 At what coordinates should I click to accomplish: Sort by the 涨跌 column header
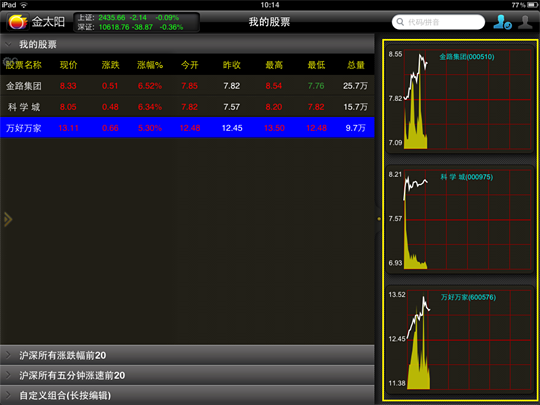point(111,65)
